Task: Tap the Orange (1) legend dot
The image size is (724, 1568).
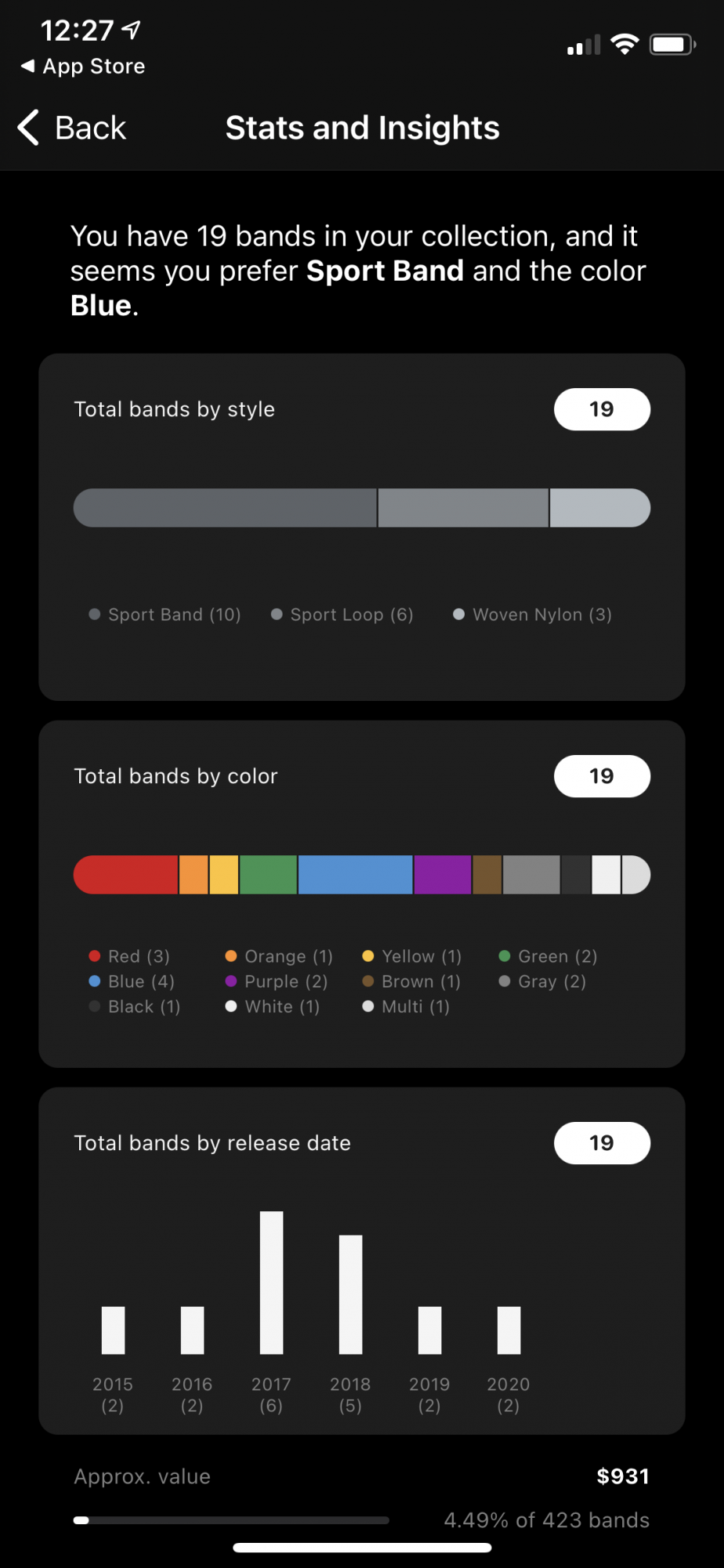Action: pos(231,956)
